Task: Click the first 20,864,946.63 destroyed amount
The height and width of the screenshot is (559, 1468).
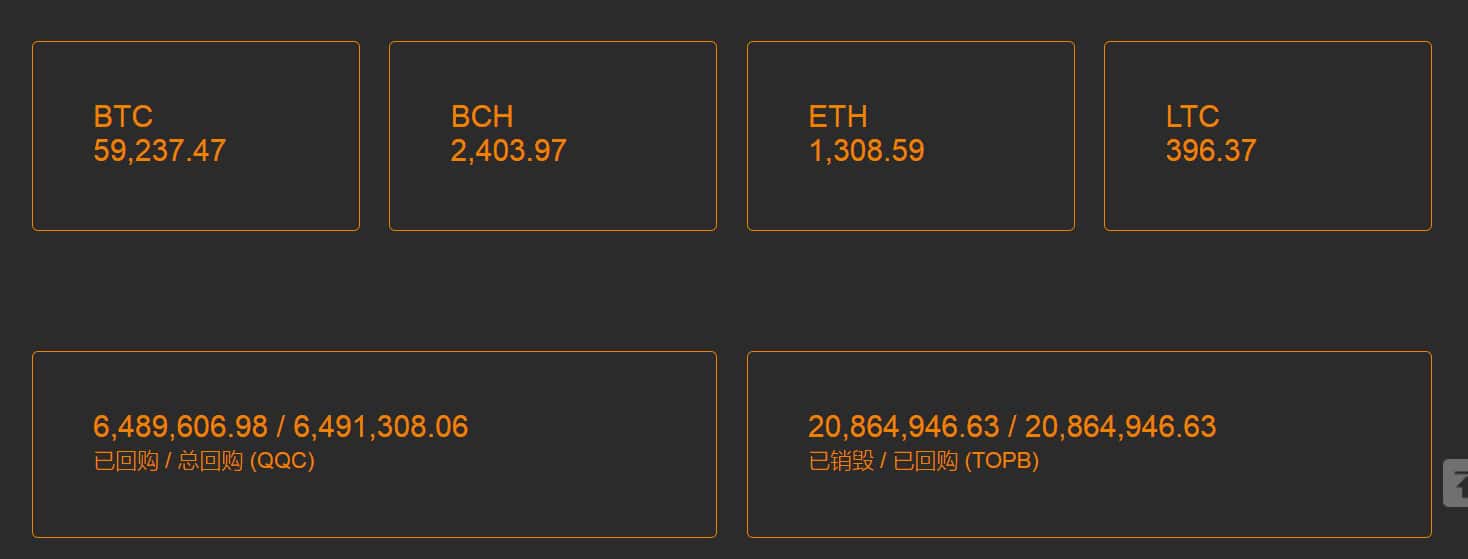Action: coord(903,427)
